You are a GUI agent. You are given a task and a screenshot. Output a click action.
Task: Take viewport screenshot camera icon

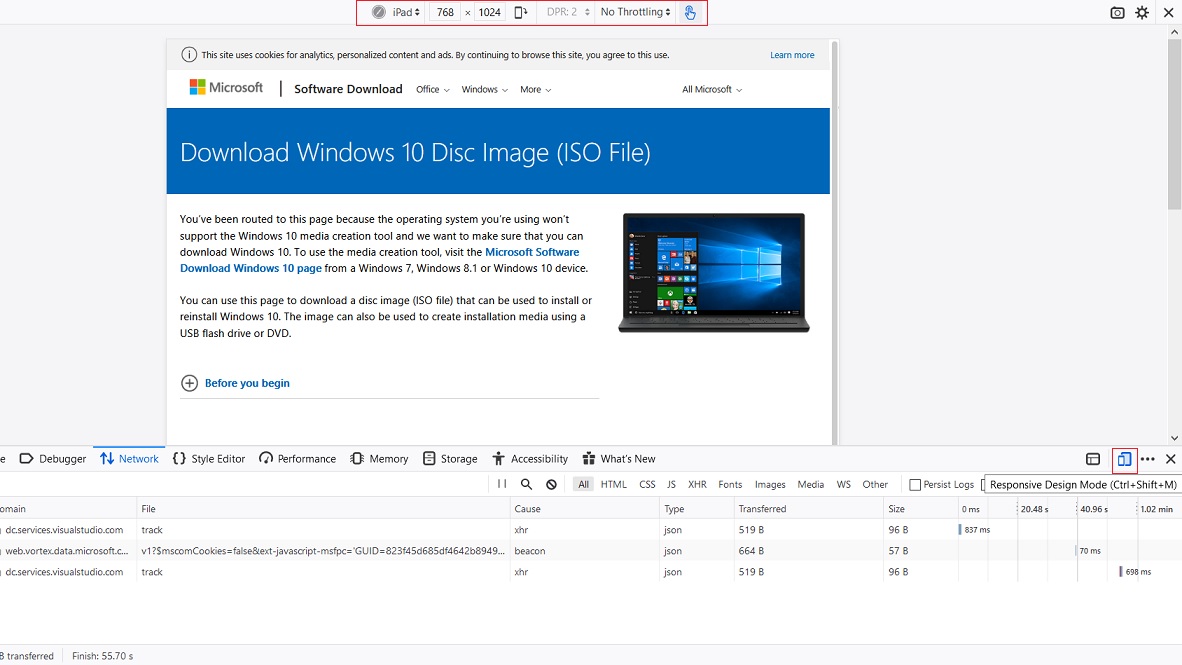1117,13
